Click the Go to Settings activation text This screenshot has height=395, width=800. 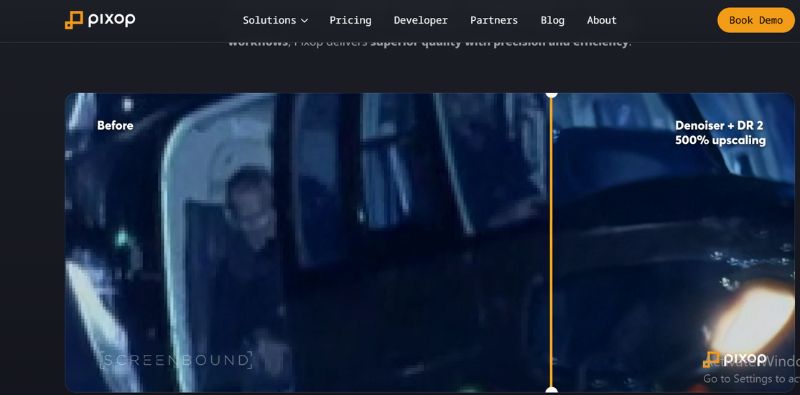click(x=751, y=379)
